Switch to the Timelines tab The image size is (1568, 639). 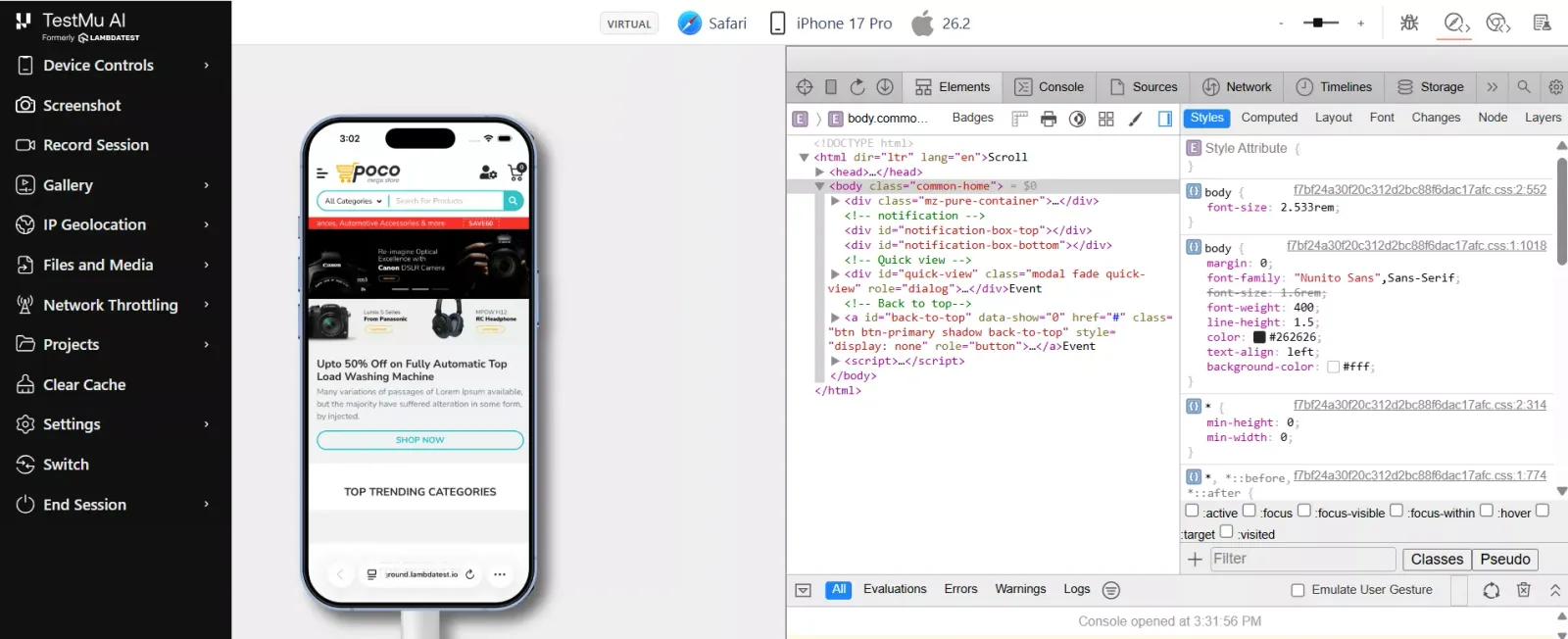[x=1334, y=87]
